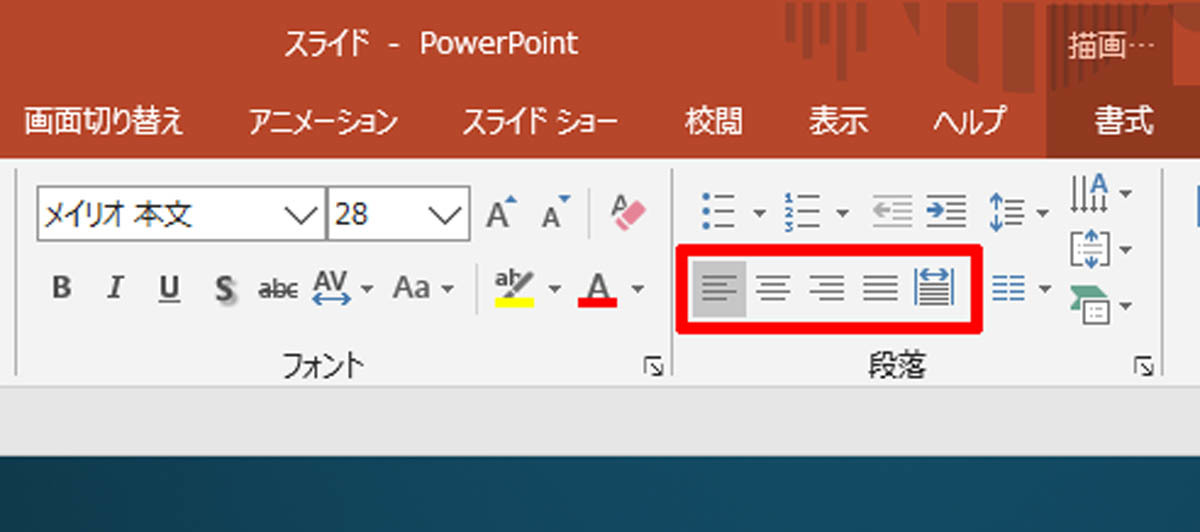Switch to 書式 tab
1200x532 pixels.
point(1124,122)
